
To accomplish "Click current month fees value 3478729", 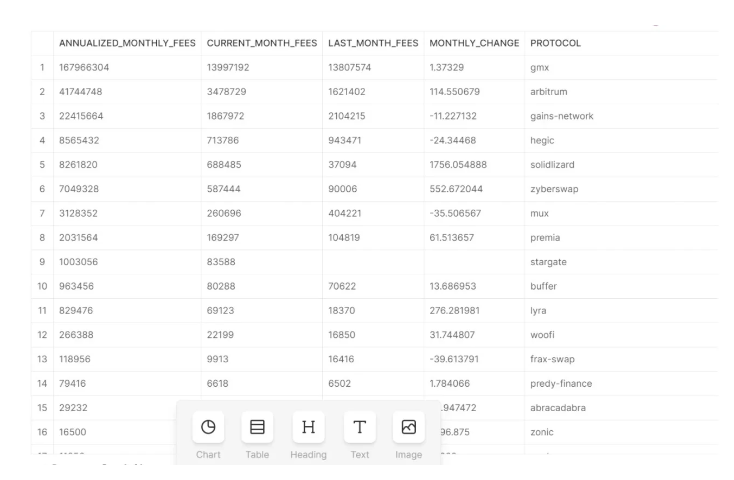I will tap(227, 92).
